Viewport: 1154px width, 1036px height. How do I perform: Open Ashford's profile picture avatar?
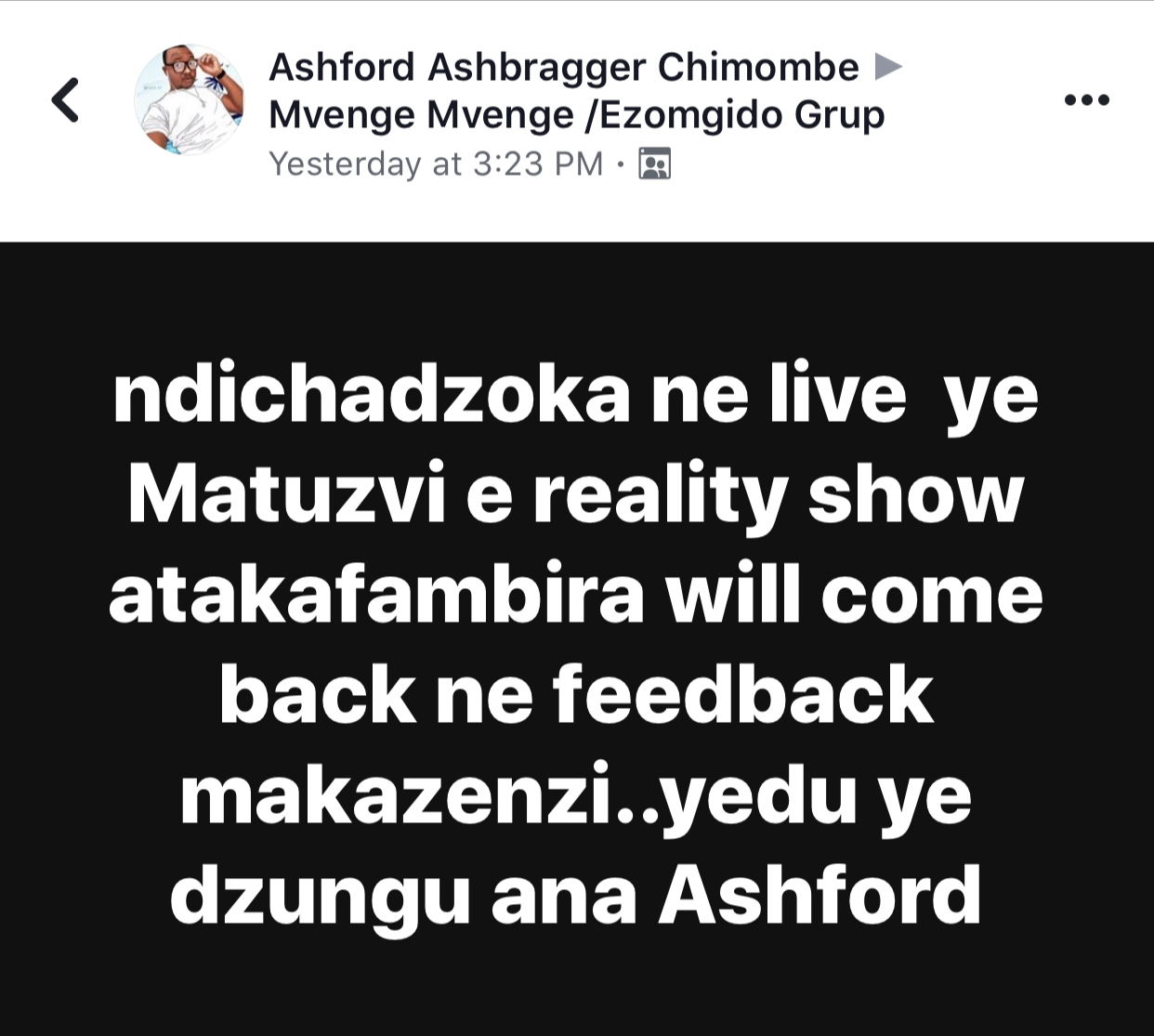pyautogui.click(x=190, y=99)
